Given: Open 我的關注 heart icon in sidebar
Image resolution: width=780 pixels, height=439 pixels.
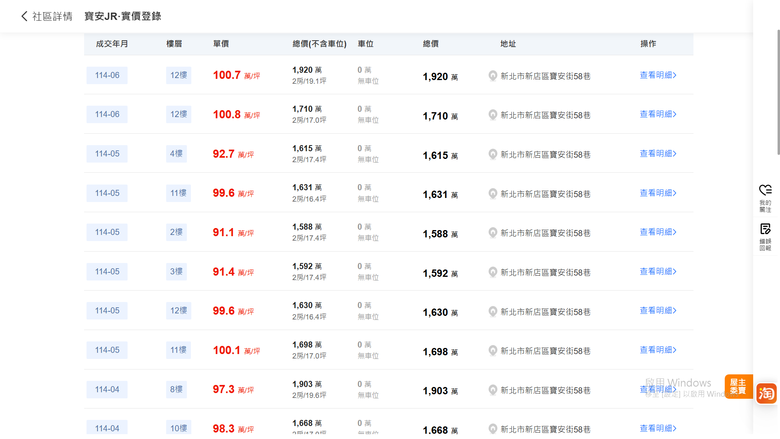Looking at the screenshot, I should point(765,198).
